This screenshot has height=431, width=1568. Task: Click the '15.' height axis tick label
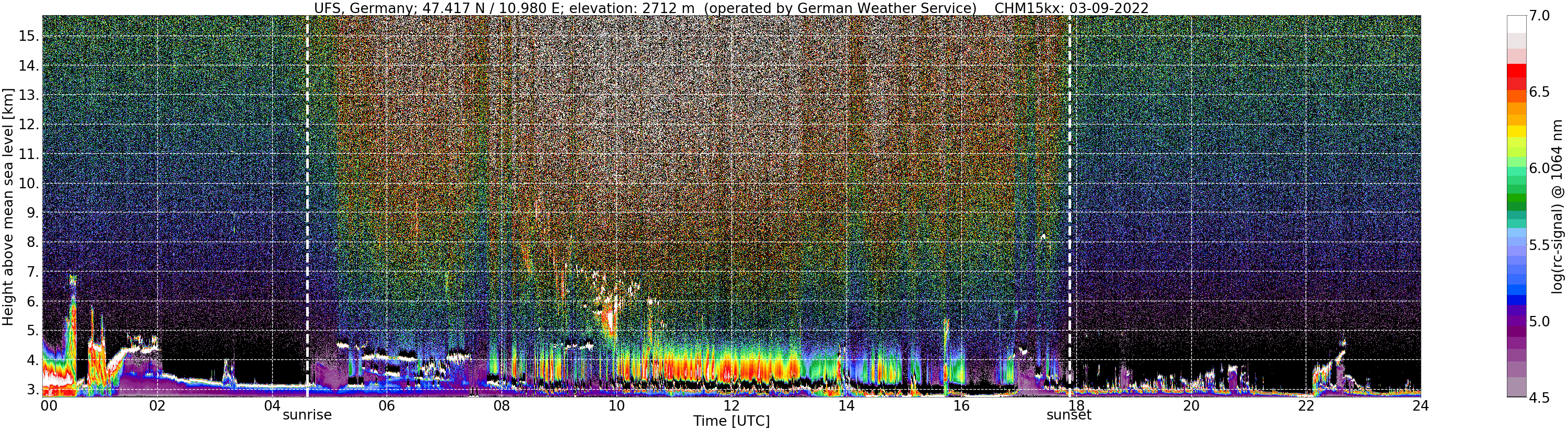coord(29,36)
